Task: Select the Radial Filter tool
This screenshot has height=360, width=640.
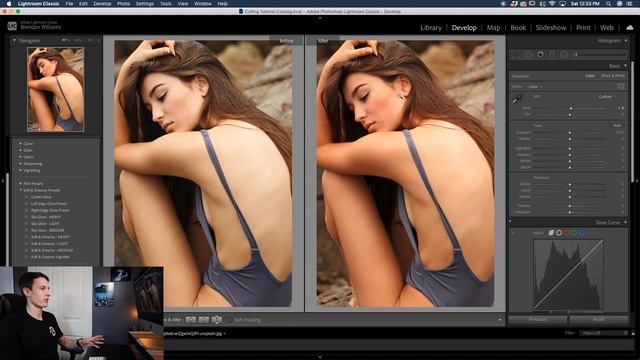Action: coord(564,54)
